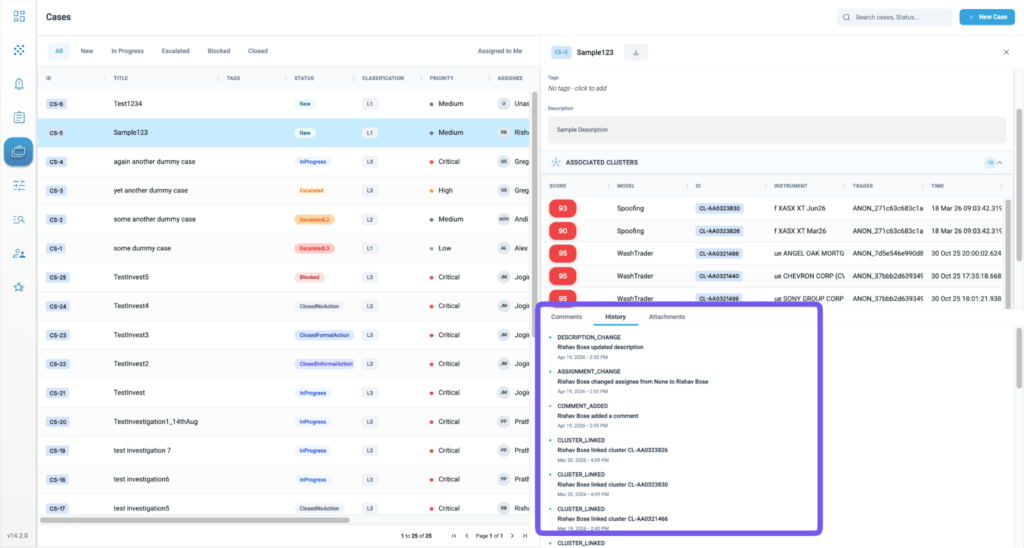Switch to the Attachments tab
1024x548 pixels.
[x=667, y=317]
